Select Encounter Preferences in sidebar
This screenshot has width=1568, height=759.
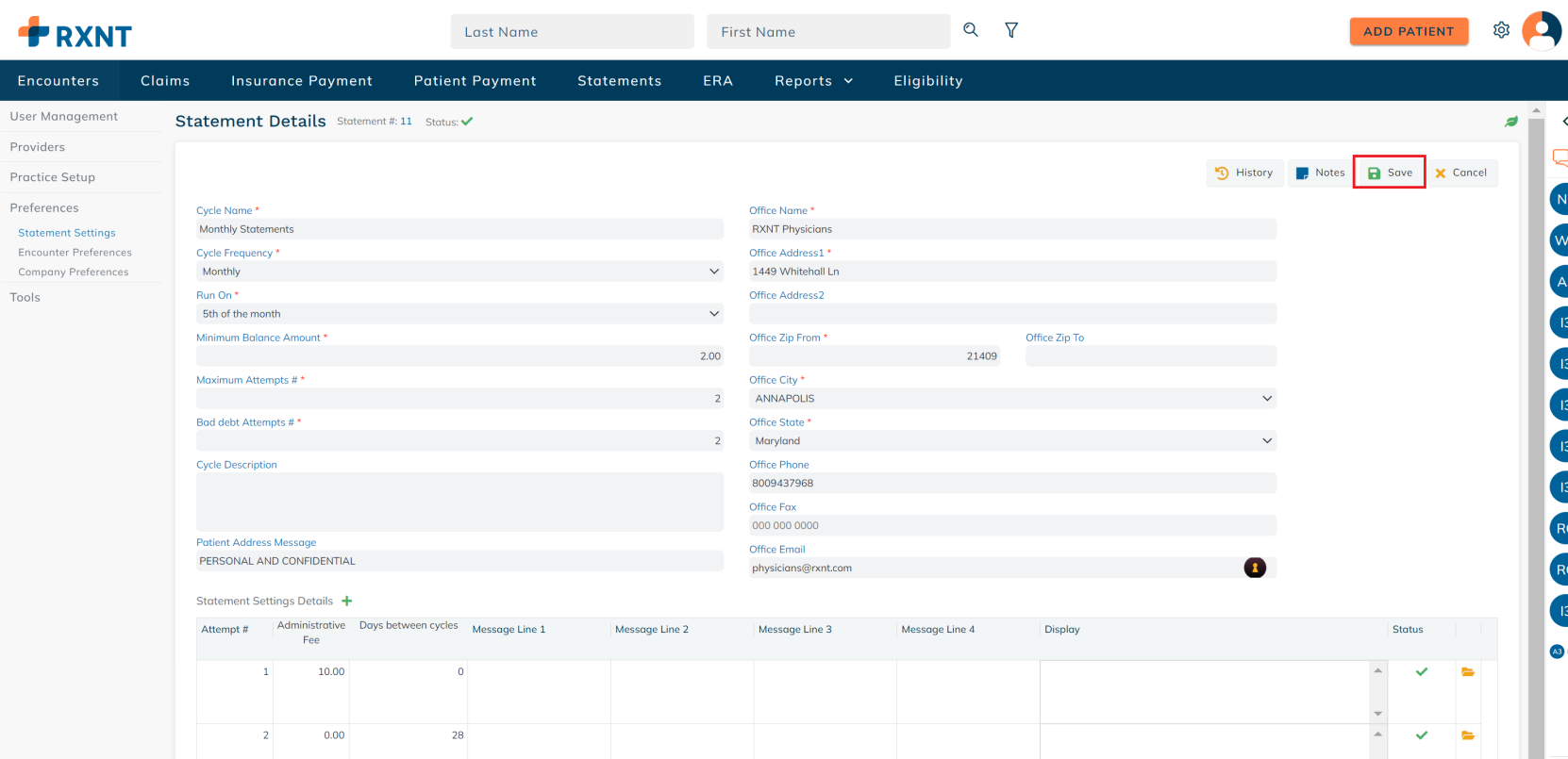[75, 253]
